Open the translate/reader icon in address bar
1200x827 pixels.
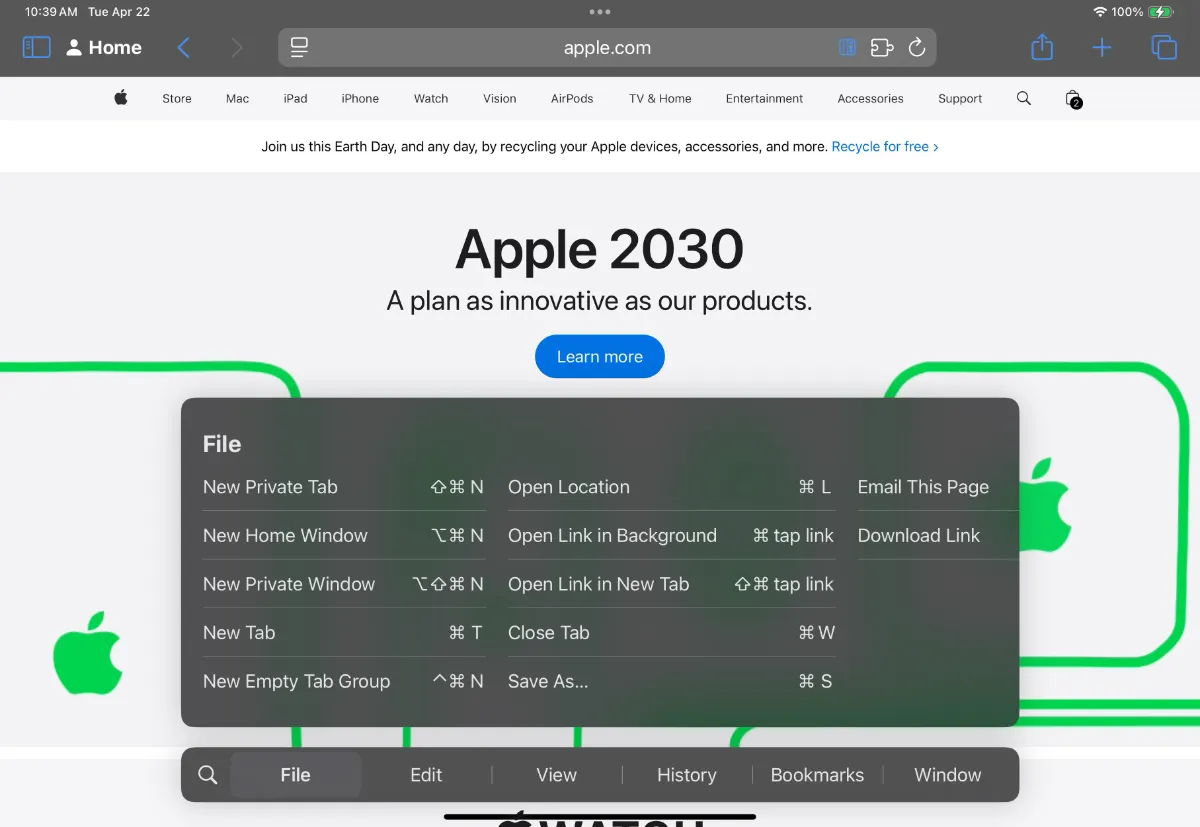[x=847, y=47]
